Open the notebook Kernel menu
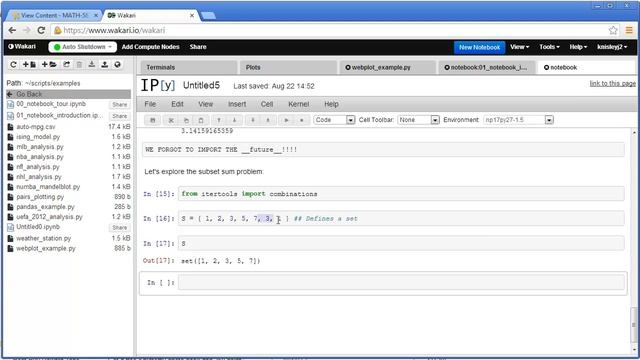Image resolution: width=640 pixels, height=360 pixels. (298, 104)
